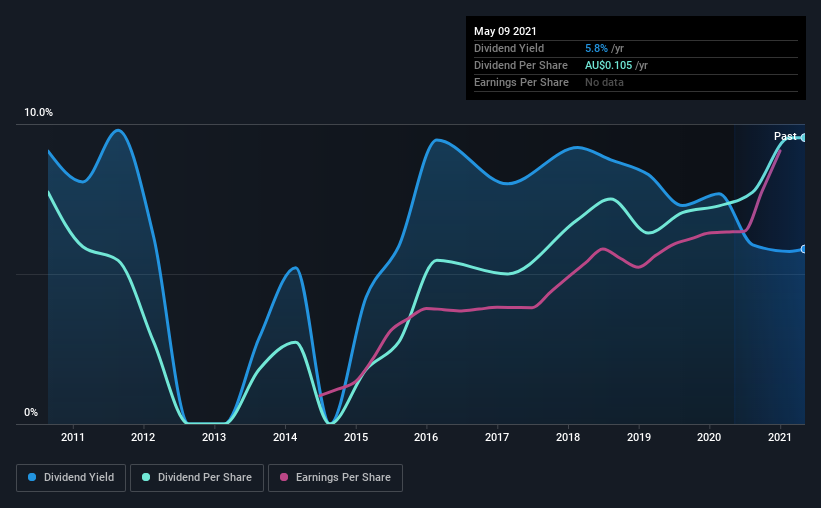
Task: Click the Earnings Per Share tooltip row label
Action: click(522, 82)
